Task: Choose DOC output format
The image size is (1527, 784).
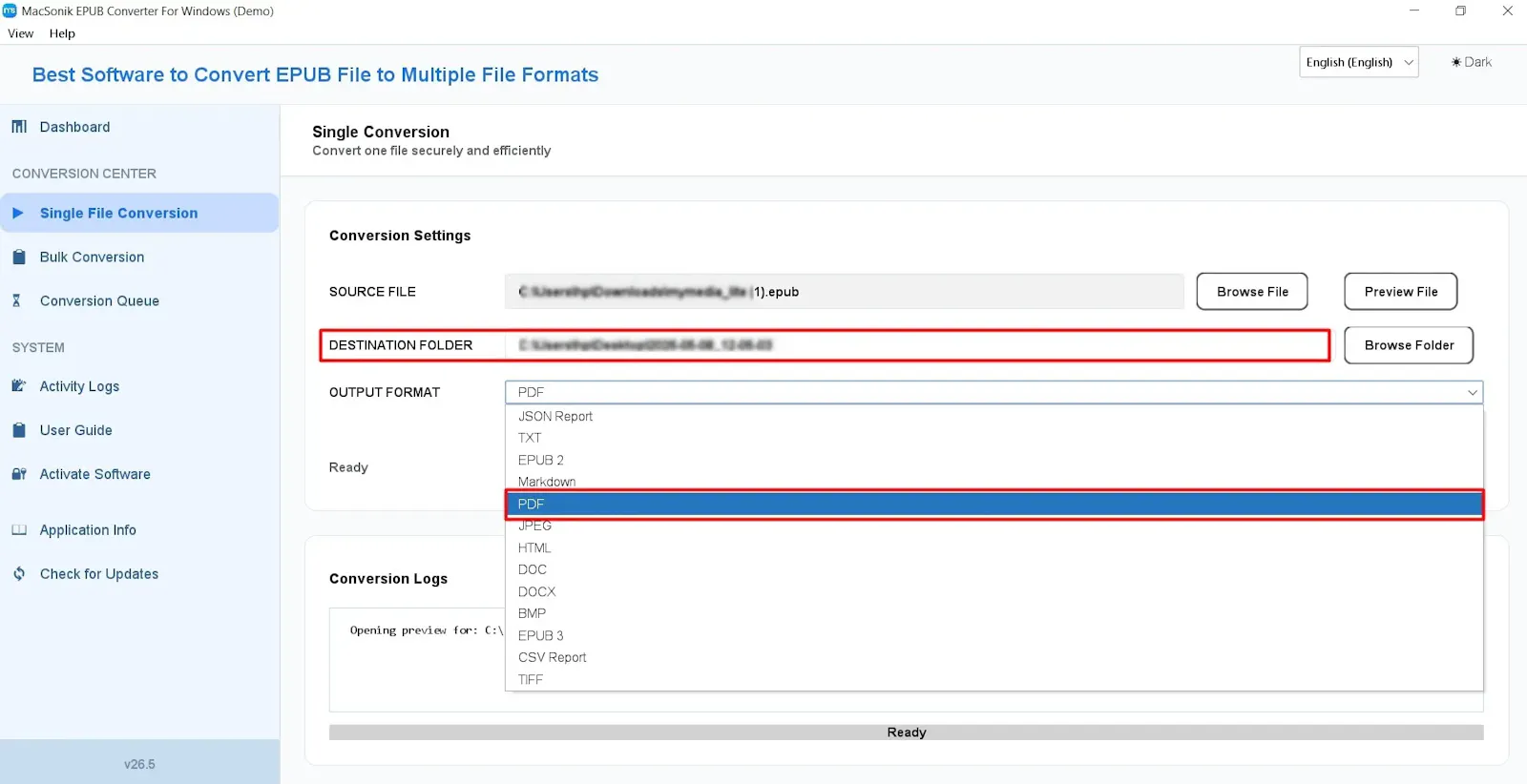Action: coord(994,569)
